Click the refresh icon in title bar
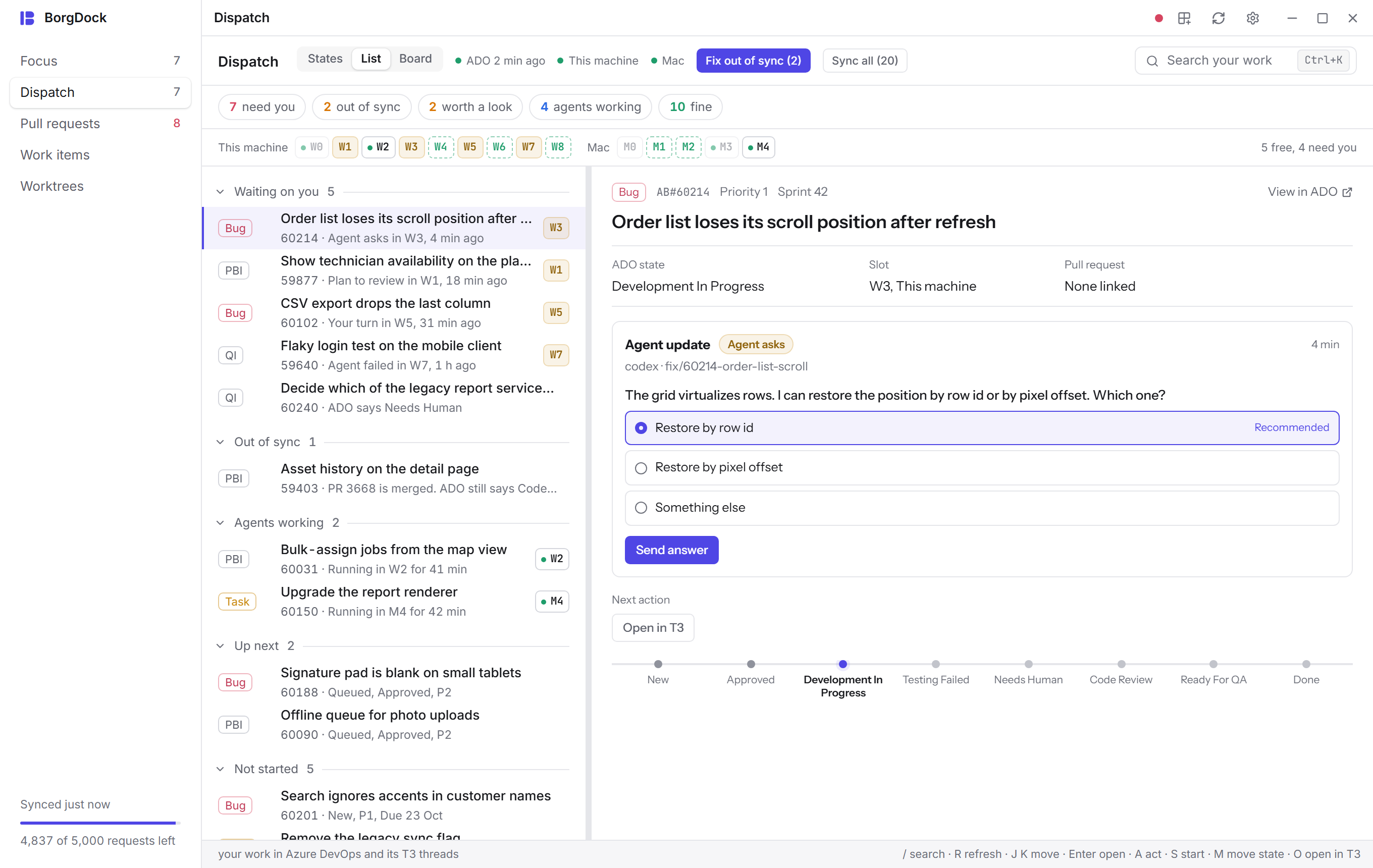1373x868 pixels. 1218,18
